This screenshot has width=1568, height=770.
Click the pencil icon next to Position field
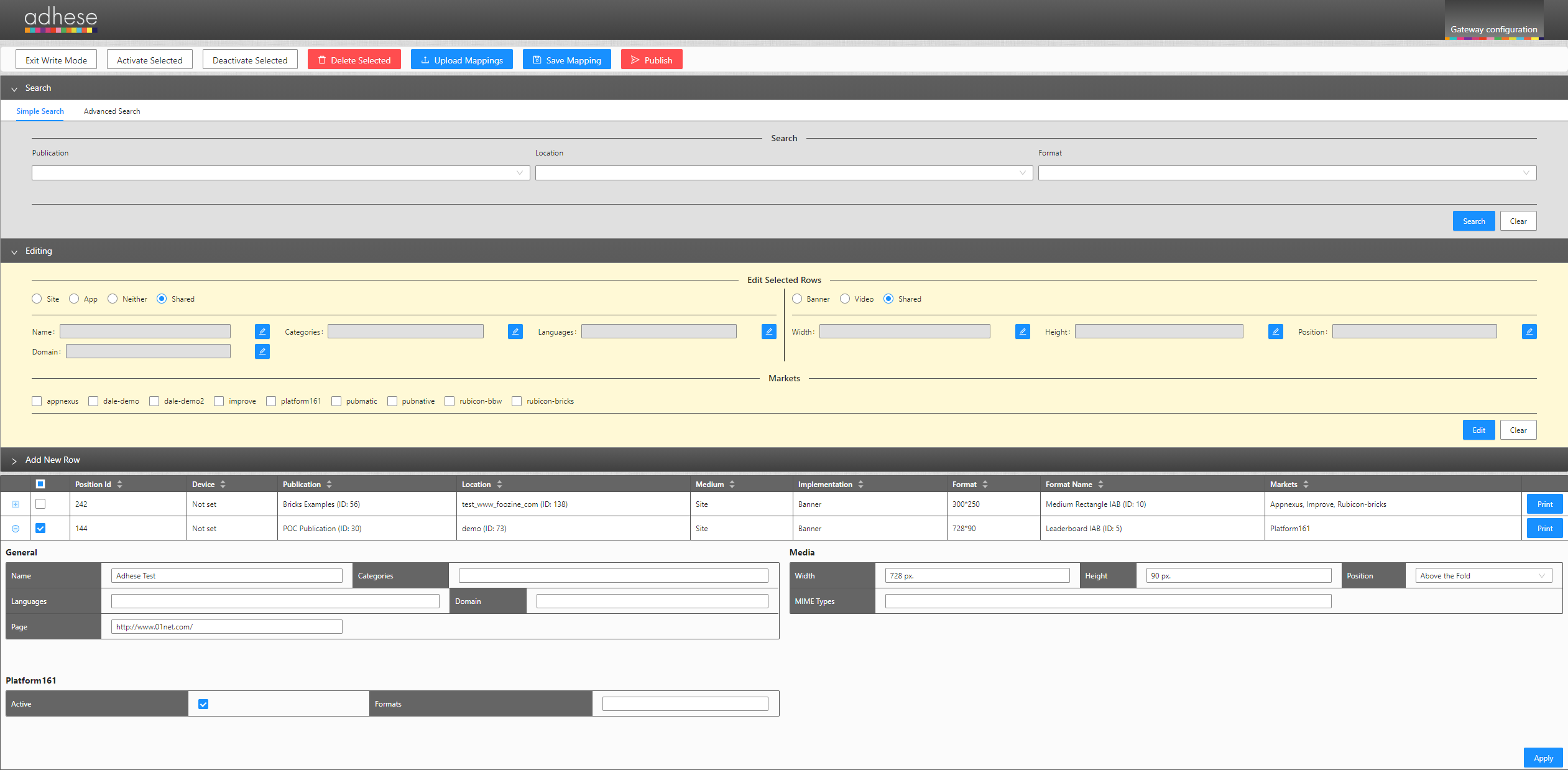click(x=1529, y=332)
